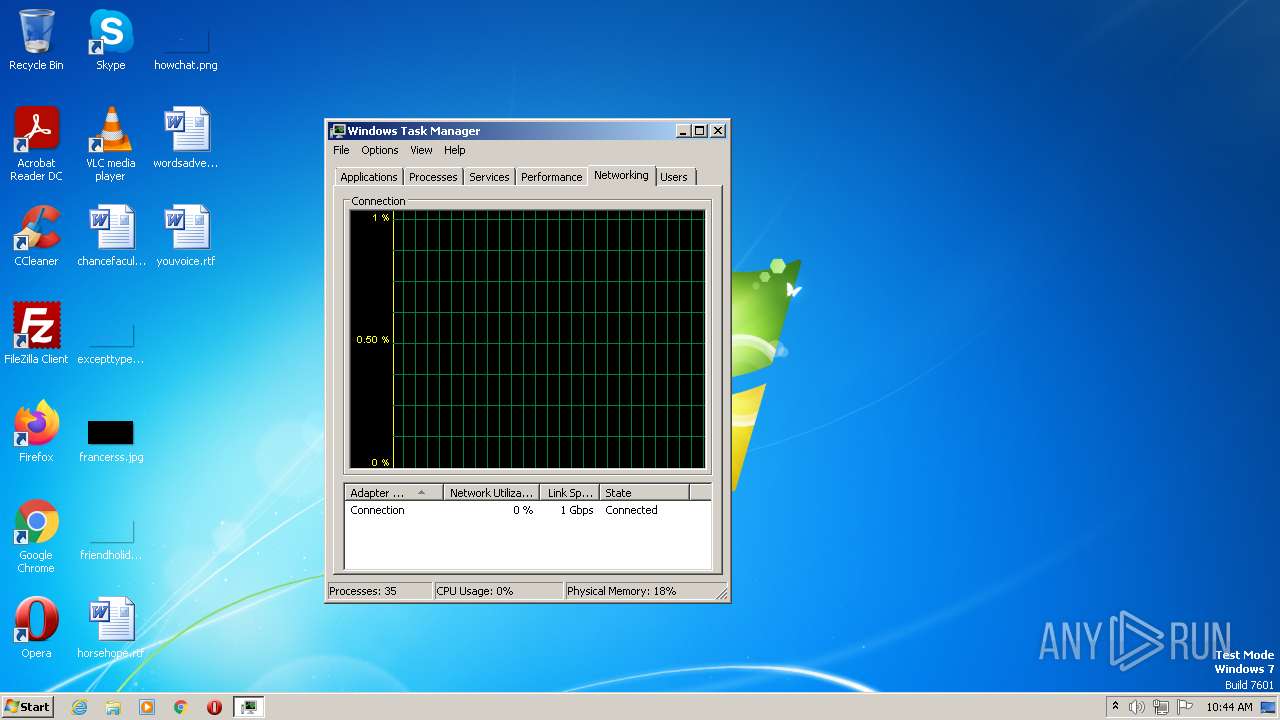Select the horsehope document icon

[111, 628]
